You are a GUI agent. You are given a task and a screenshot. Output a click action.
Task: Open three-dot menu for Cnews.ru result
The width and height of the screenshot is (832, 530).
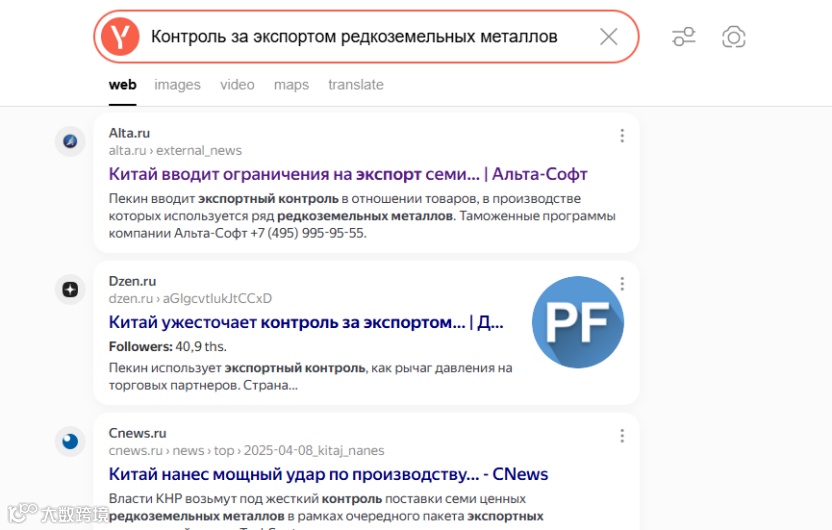pos(622,436)
